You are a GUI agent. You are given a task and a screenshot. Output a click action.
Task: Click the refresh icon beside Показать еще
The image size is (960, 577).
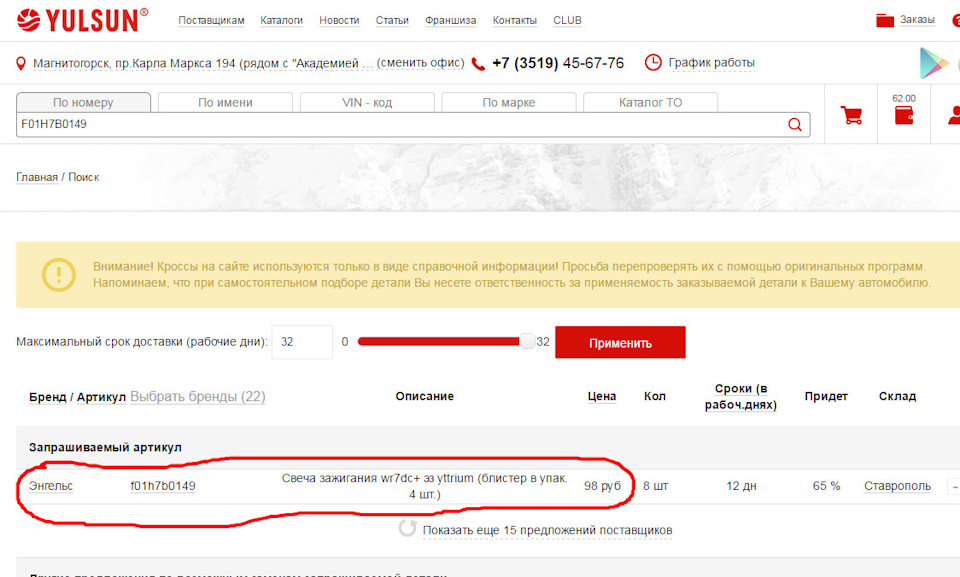point(407,529)
